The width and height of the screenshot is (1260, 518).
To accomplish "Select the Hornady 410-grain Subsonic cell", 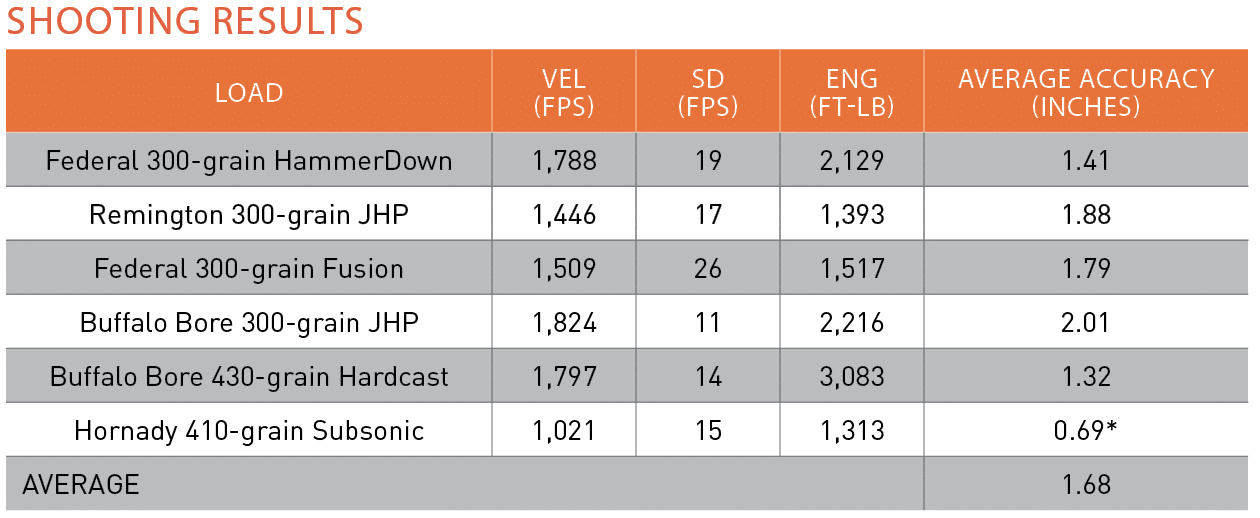I will tap(249, 431).
